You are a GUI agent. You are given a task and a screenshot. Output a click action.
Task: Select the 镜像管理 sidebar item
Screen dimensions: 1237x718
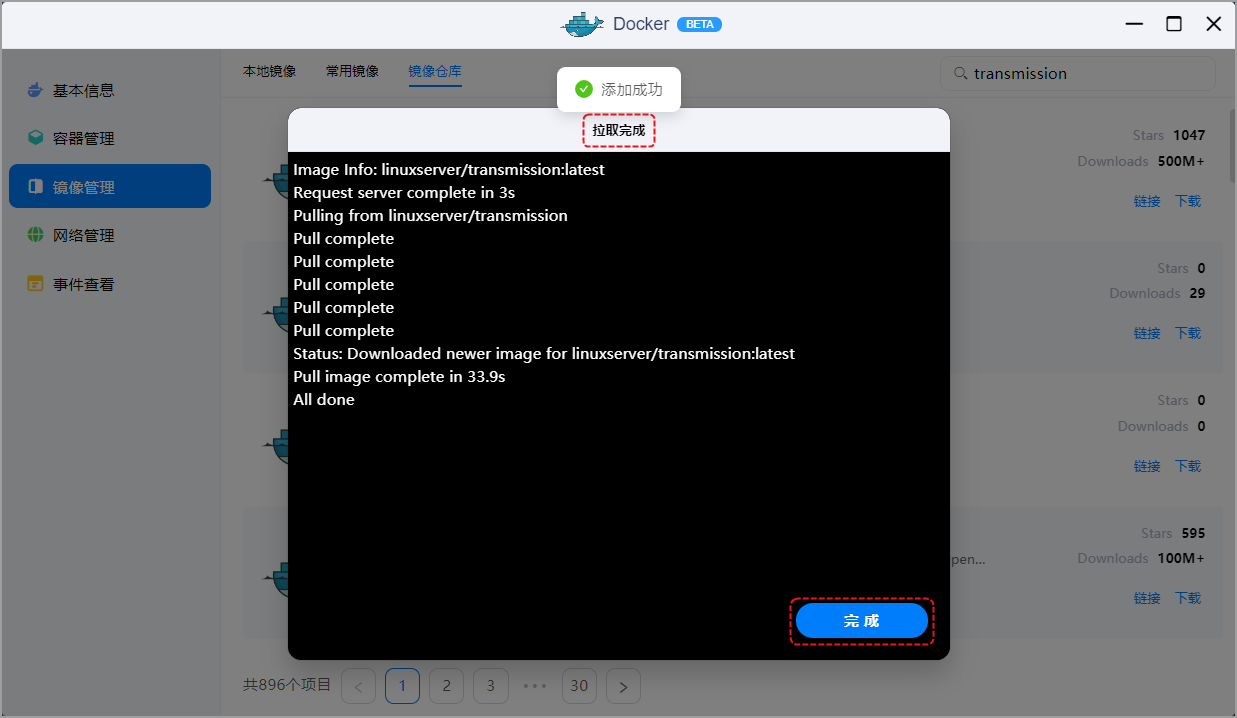click(84, 186)
